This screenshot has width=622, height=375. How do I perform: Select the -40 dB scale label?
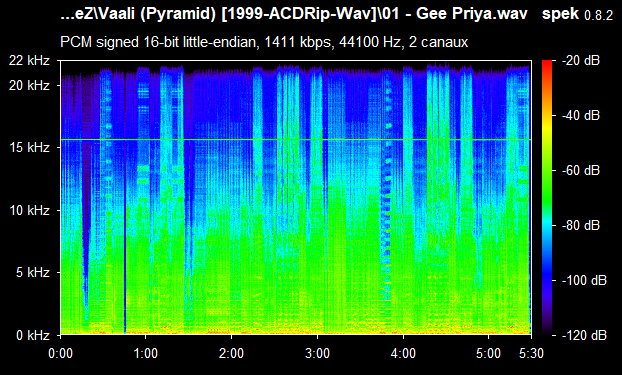click(581, 115)
